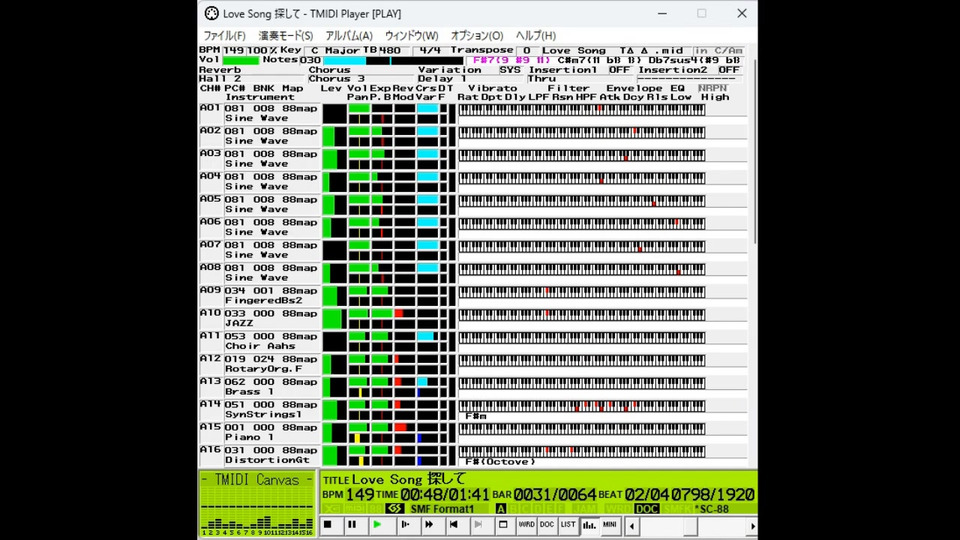Screen dimensions: 960x540
Task: Click the Piano 1 instrument name
Action: [x=249, y=437]
